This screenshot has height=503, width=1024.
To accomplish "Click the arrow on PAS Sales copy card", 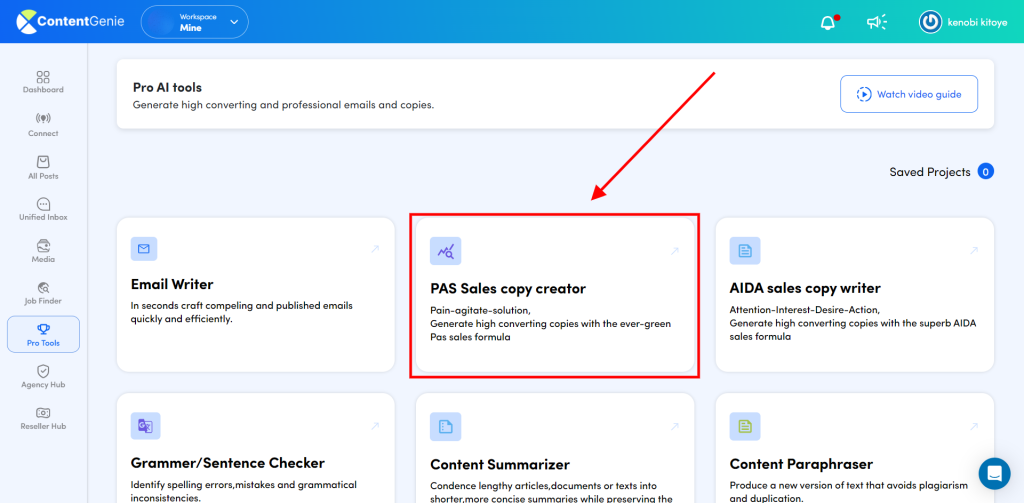I will point(675,251).
